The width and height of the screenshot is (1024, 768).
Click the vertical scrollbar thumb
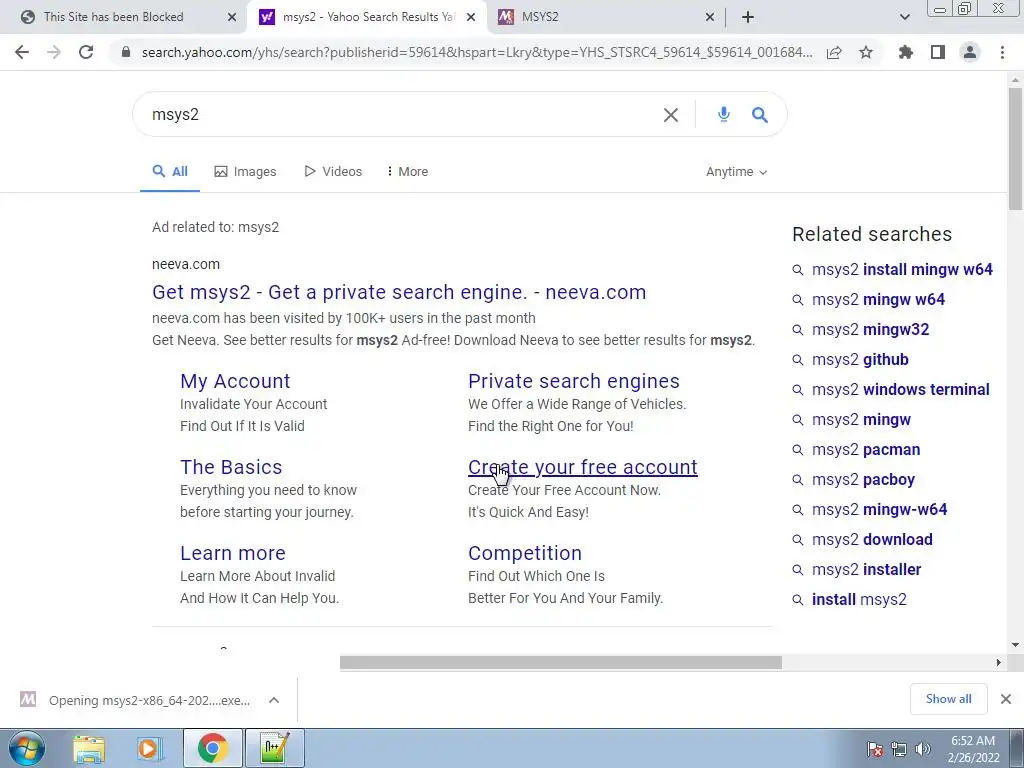pos(1015,148)
